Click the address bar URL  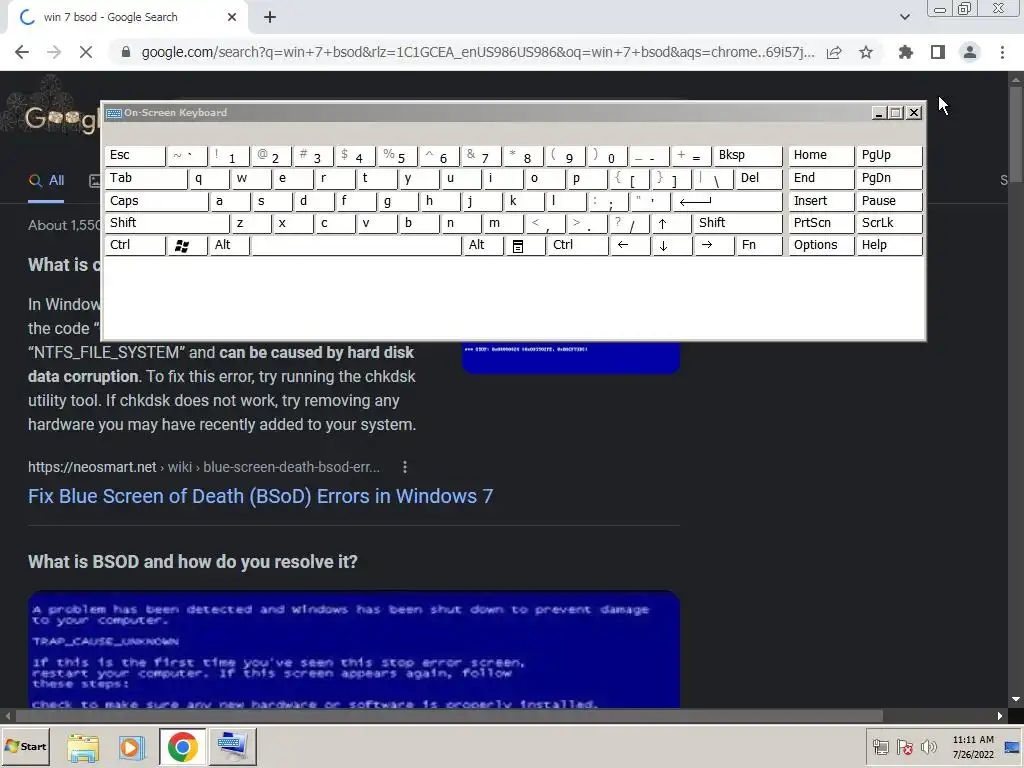pos(478,52)
